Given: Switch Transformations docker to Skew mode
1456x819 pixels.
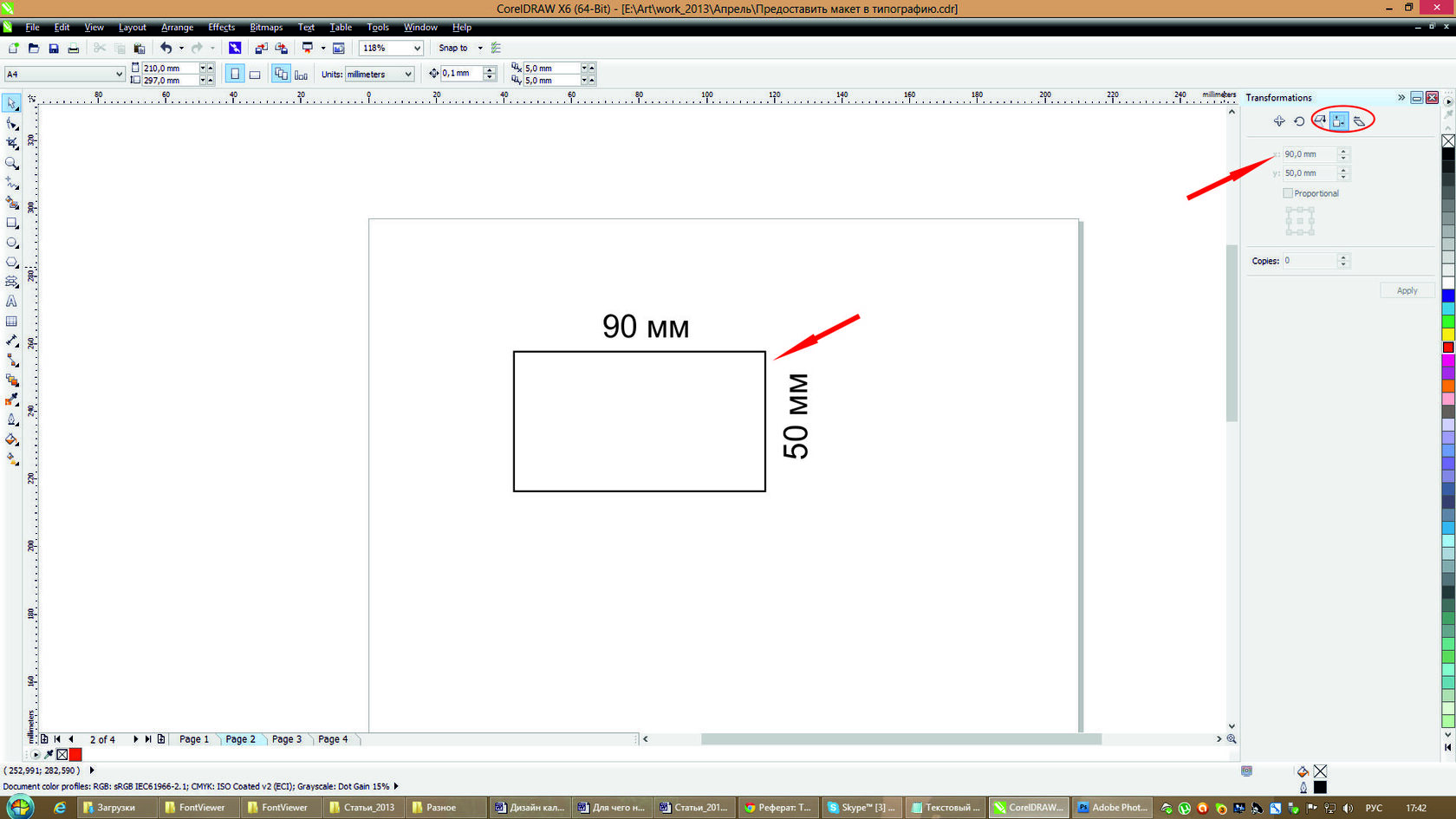Looking at the screenshot, I should pos(1360,121).
